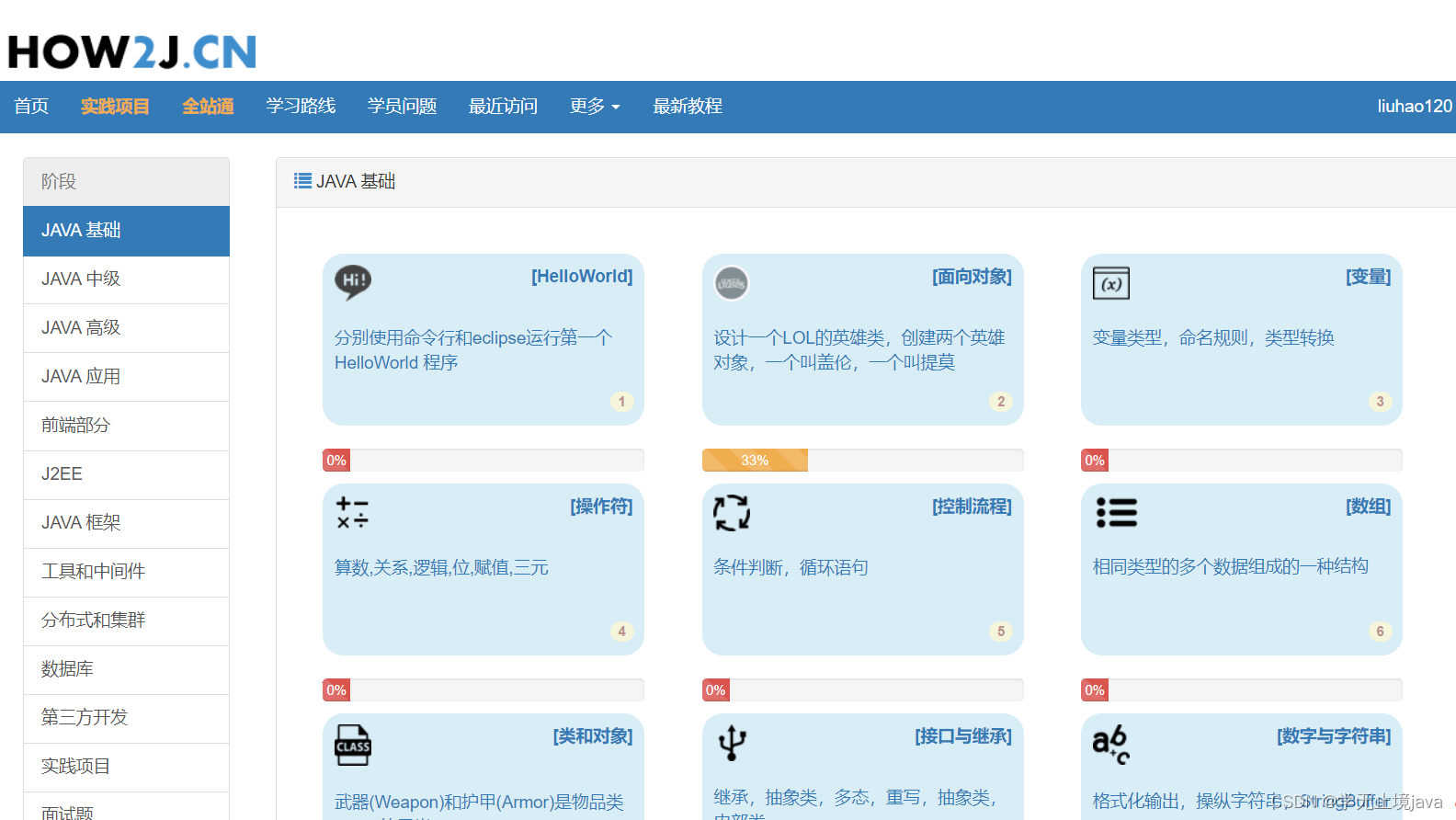The image size is (1456, 820).
Task: Click the 变量 (x) variable icon
Action: (1111, 283)
